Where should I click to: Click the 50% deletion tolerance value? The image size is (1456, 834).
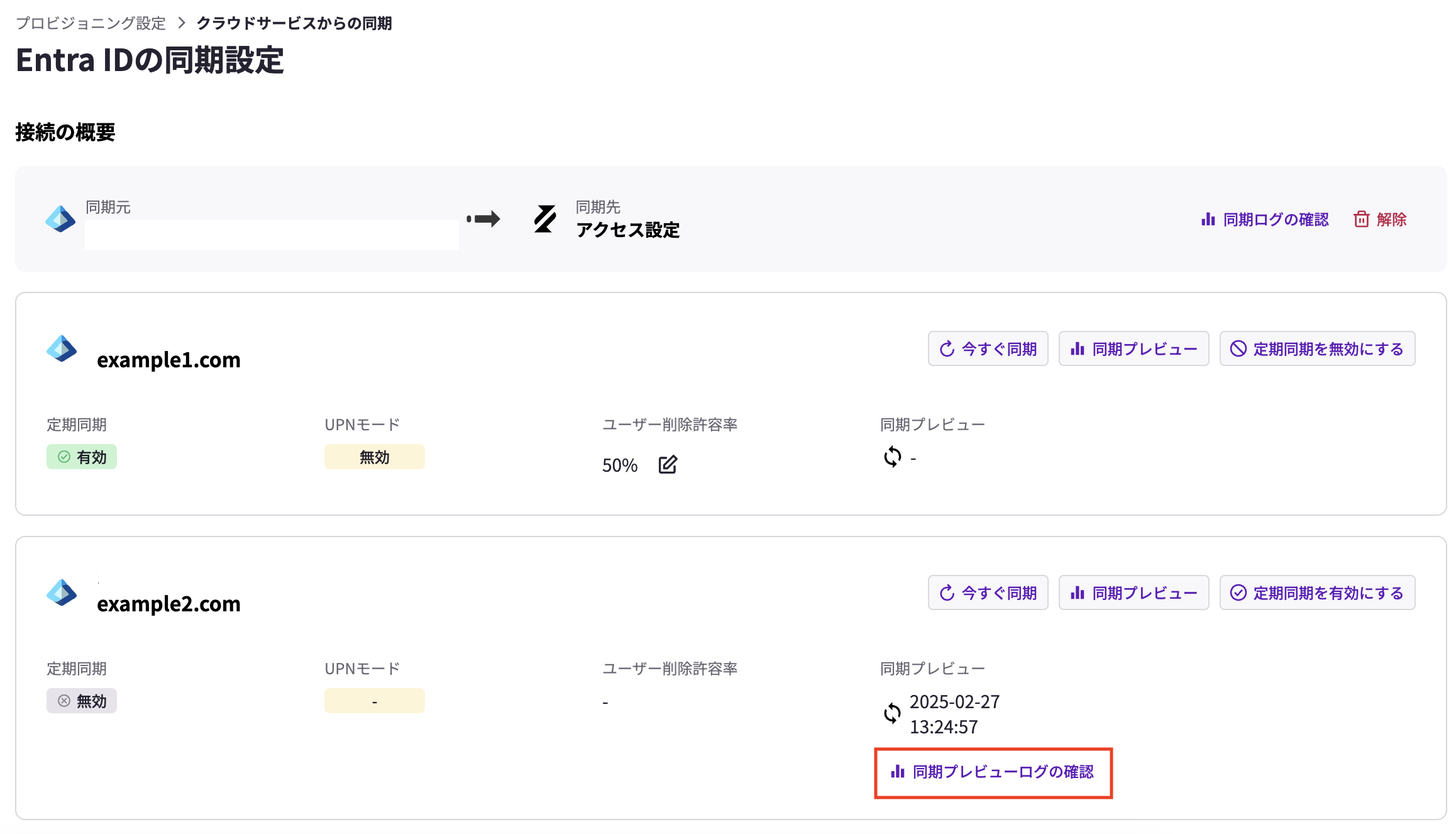(x=619, y=465)
